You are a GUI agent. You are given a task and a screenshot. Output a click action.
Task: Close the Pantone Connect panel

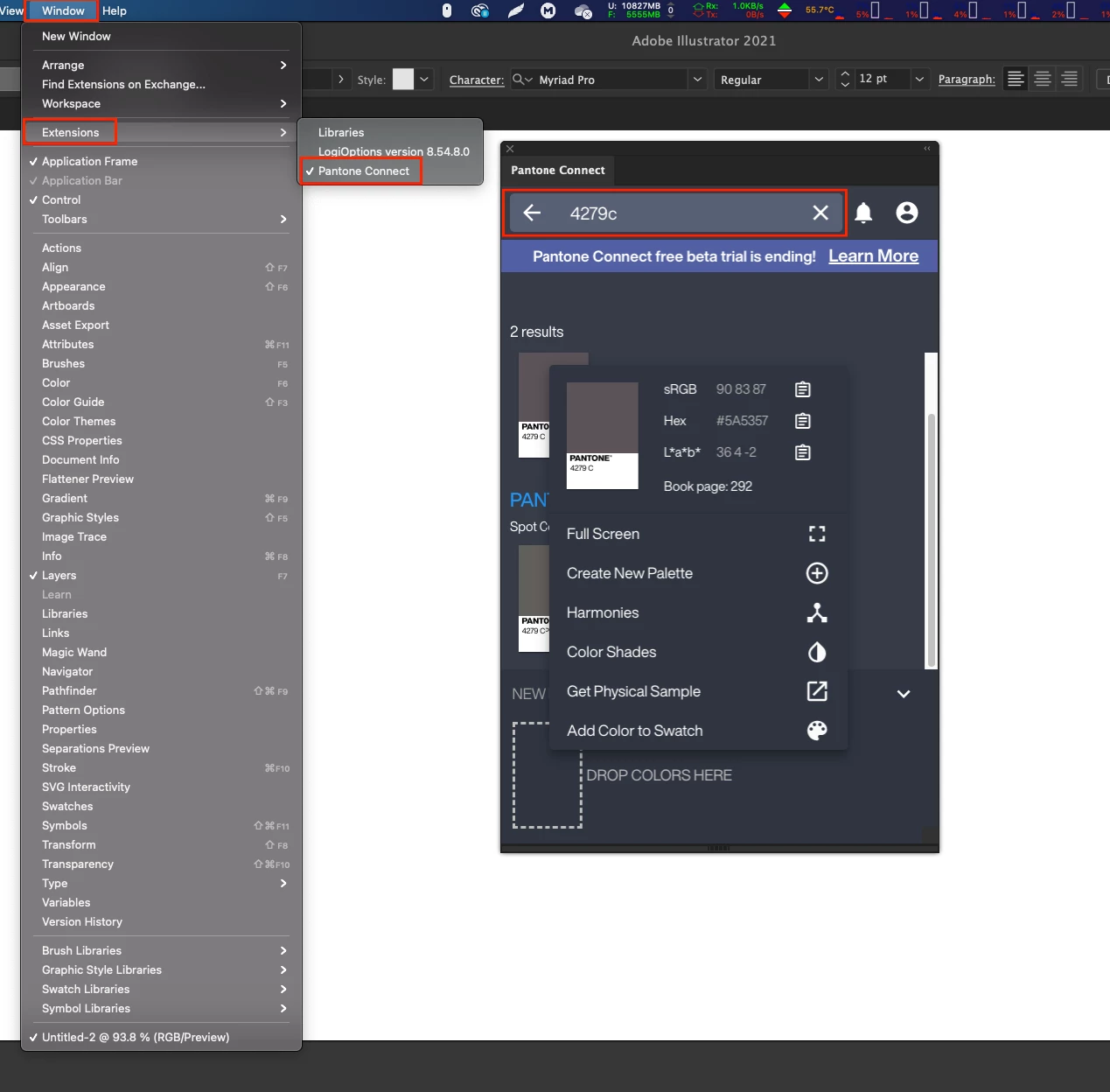(x=510, y=149)
